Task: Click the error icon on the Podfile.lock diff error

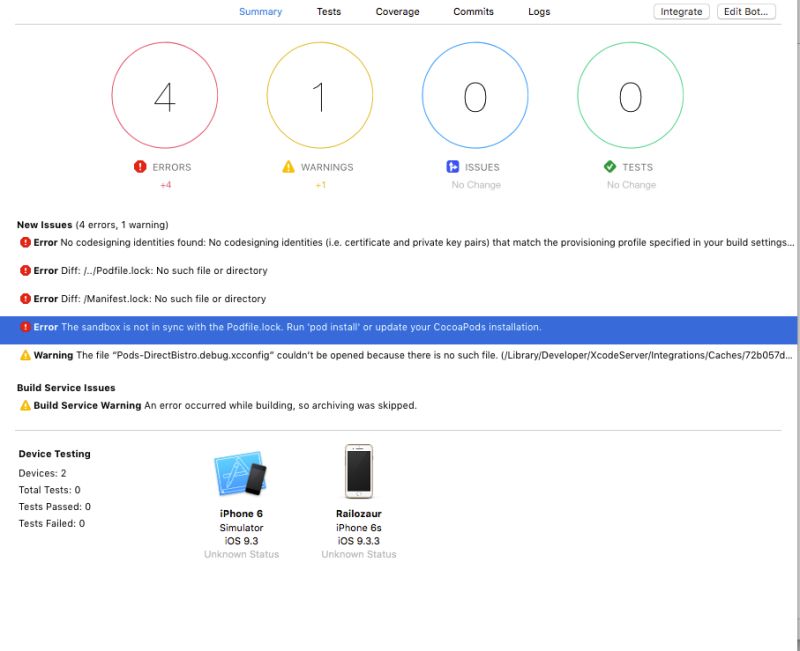Action: click(26, 270)
